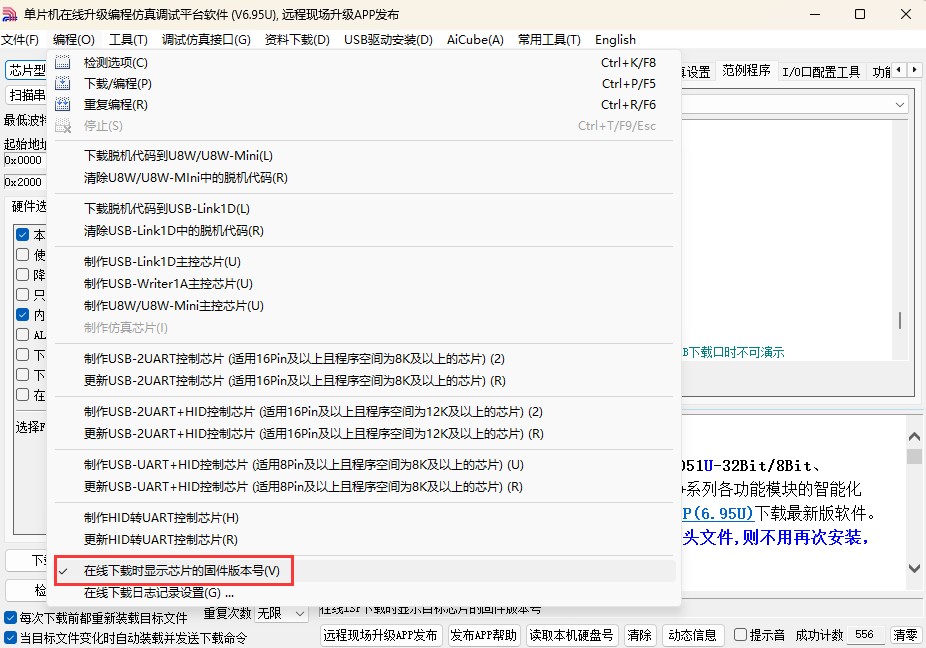Check the hardware option starting 只
This screenshot has height=648, width=926.
pos(22,295)
